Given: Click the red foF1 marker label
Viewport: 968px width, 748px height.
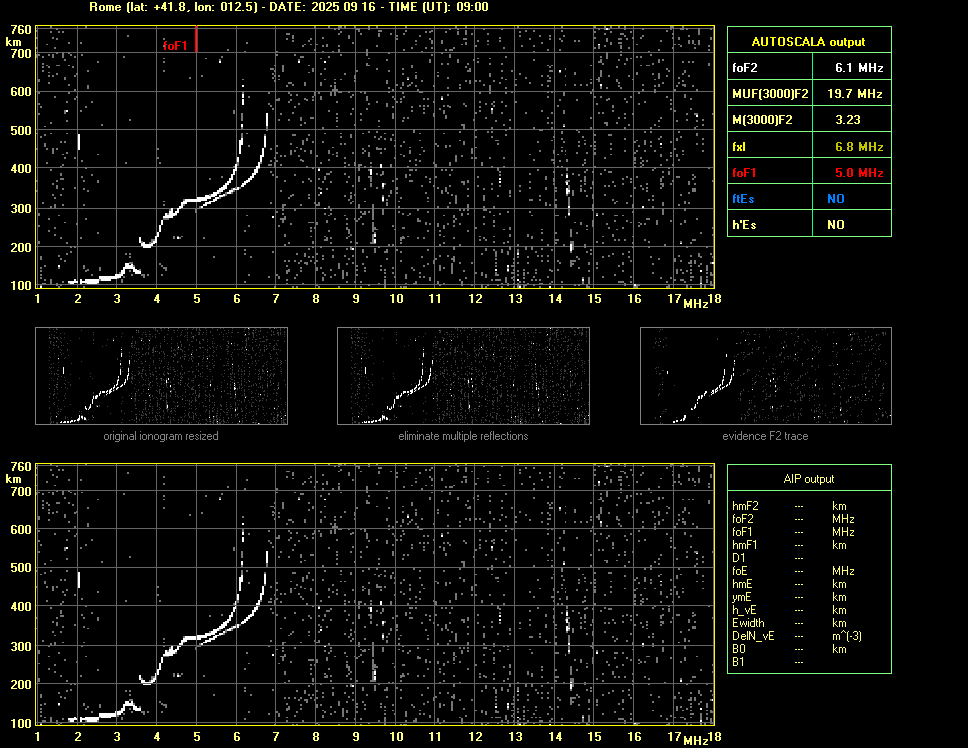Looking at the screenshot, I should point(175,46).
